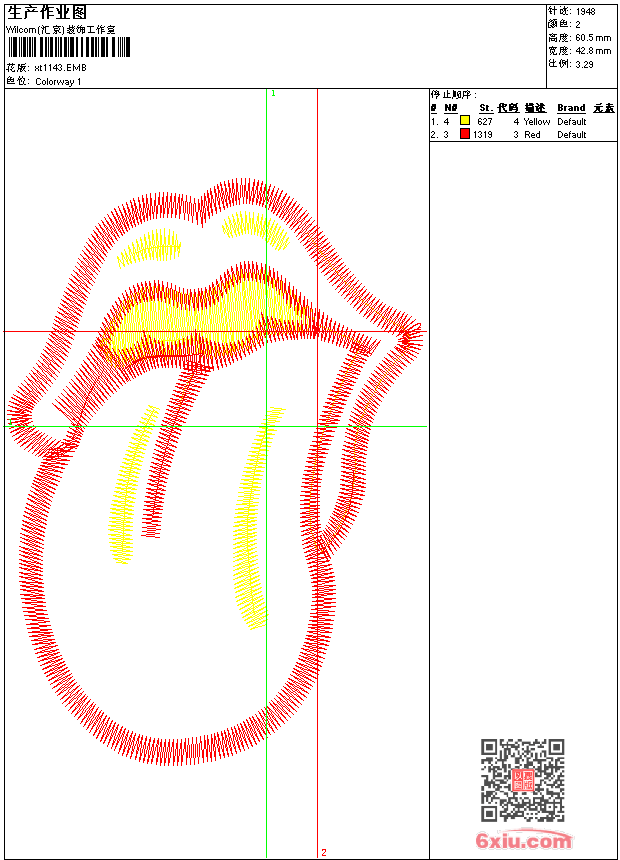Select the Red description cell
Image resolution: width=620 pixels, height=860 pixels.
(532, 134)
